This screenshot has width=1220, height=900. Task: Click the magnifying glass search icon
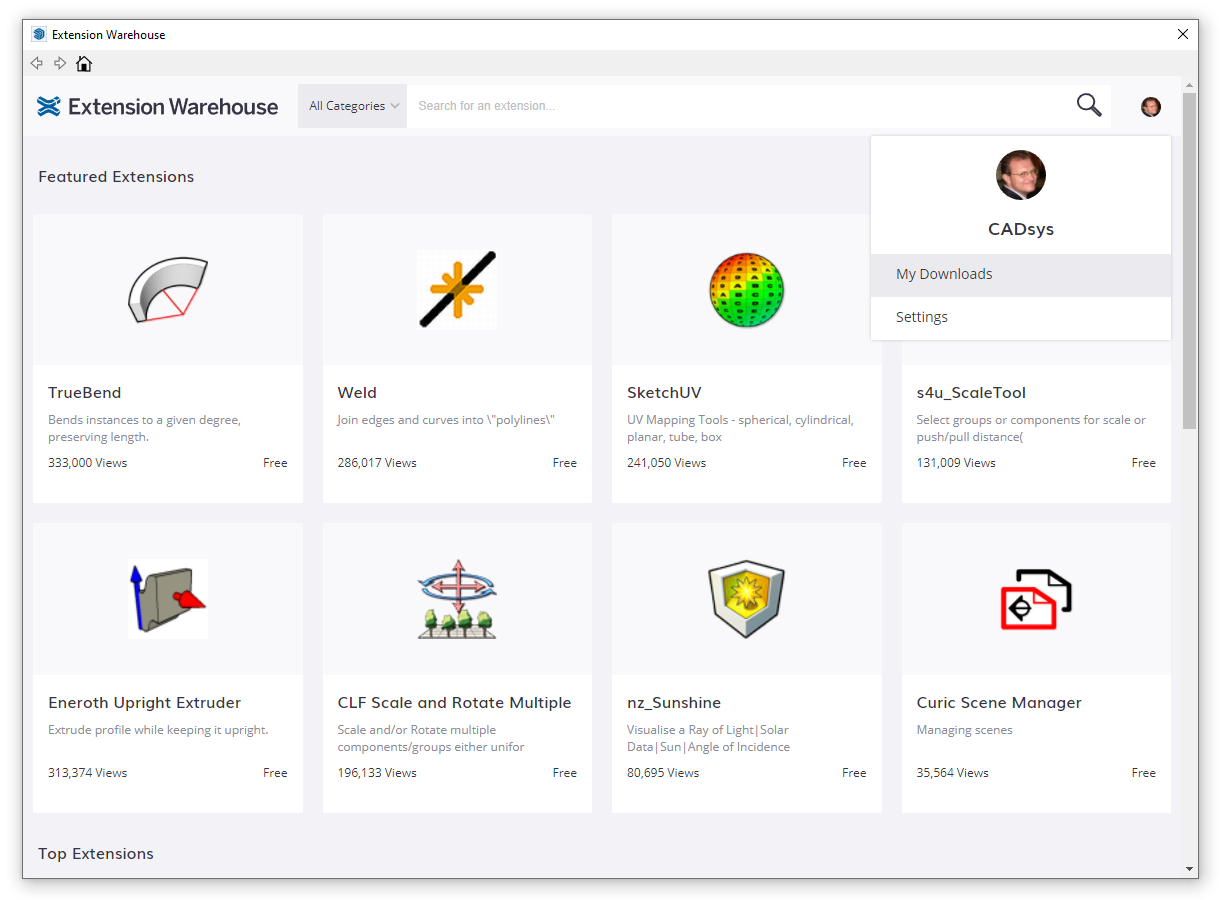(1089, 105)
